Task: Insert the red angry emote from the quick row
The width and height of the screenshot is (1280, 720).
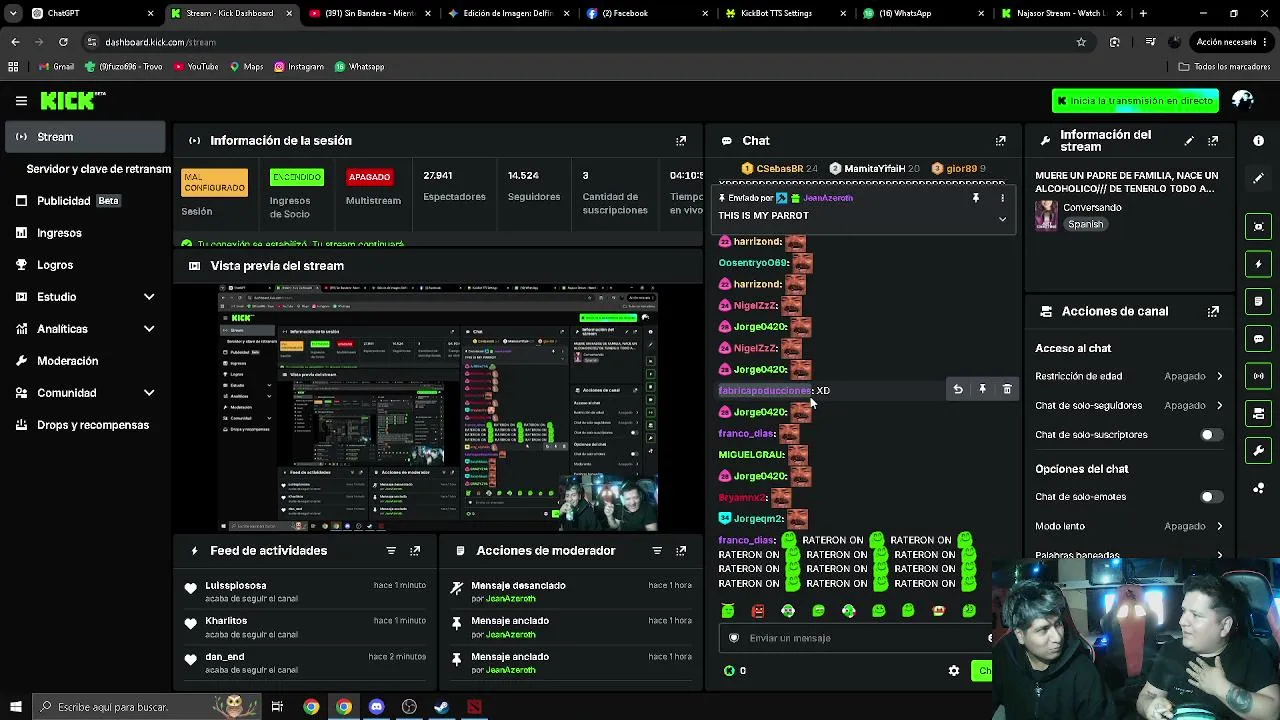Action: pos(758,611)
